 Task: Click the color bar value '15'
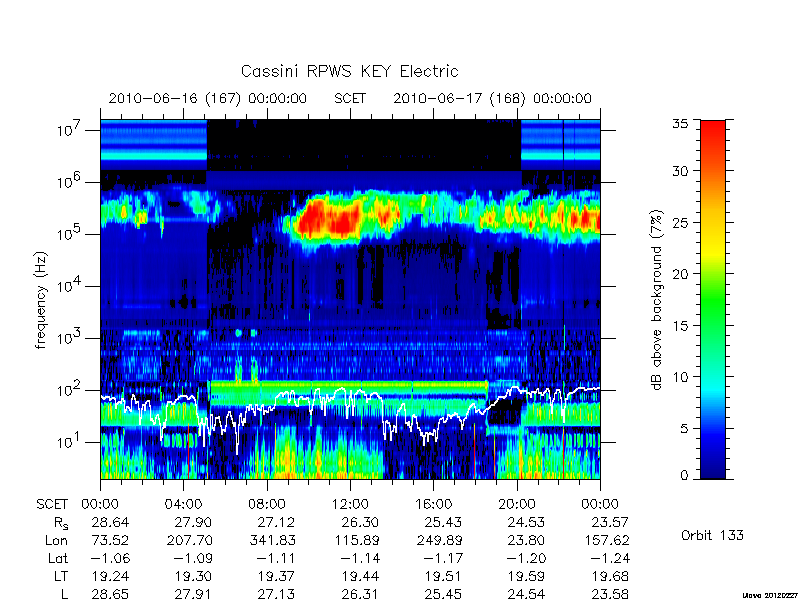680,325
